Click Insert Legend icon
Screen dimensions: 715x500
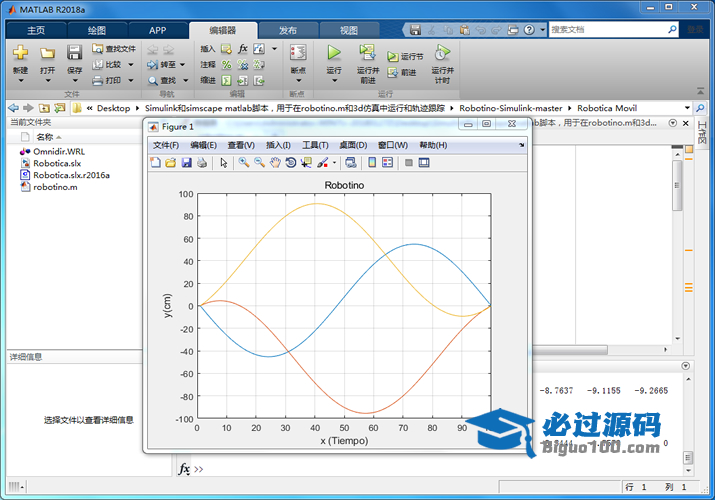point(388,163)
